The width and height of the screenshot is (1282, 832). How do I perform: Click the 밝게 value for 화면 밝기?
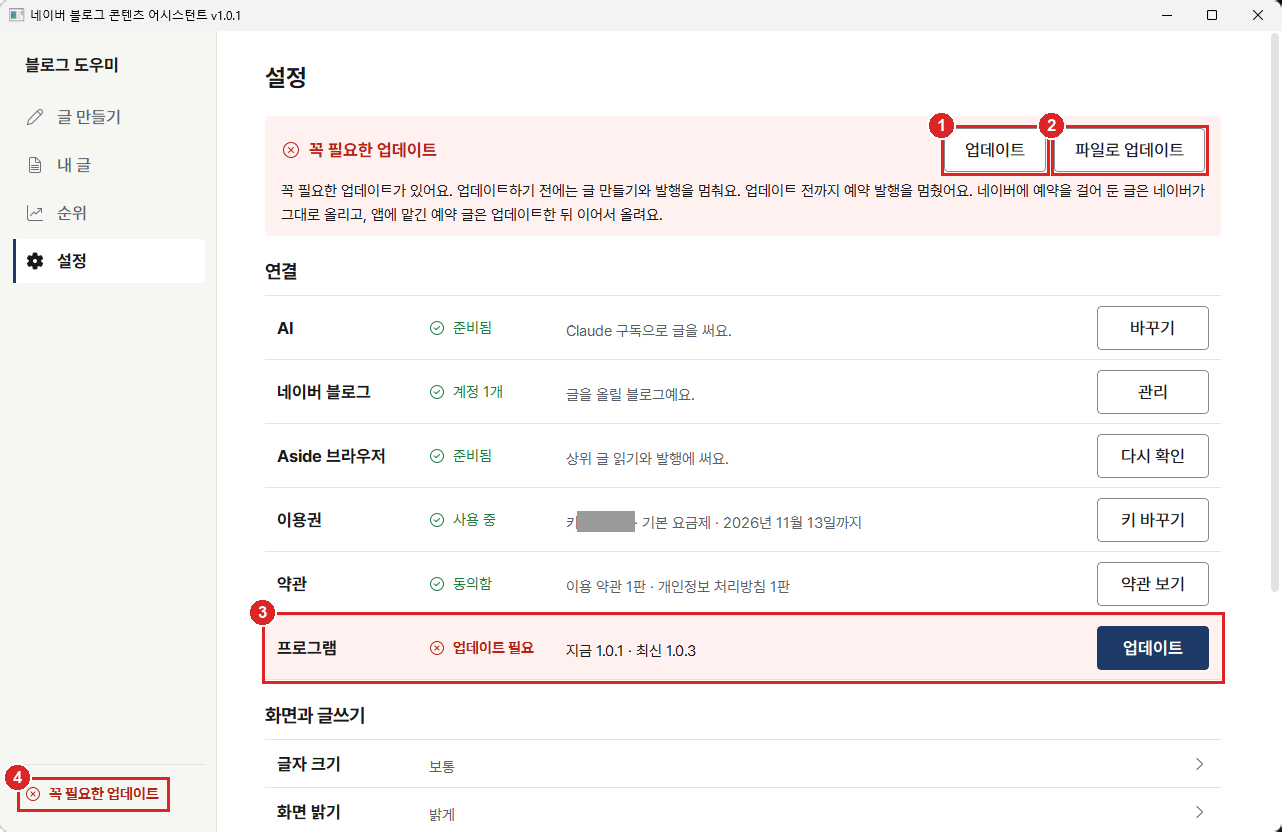coord(442,814)
